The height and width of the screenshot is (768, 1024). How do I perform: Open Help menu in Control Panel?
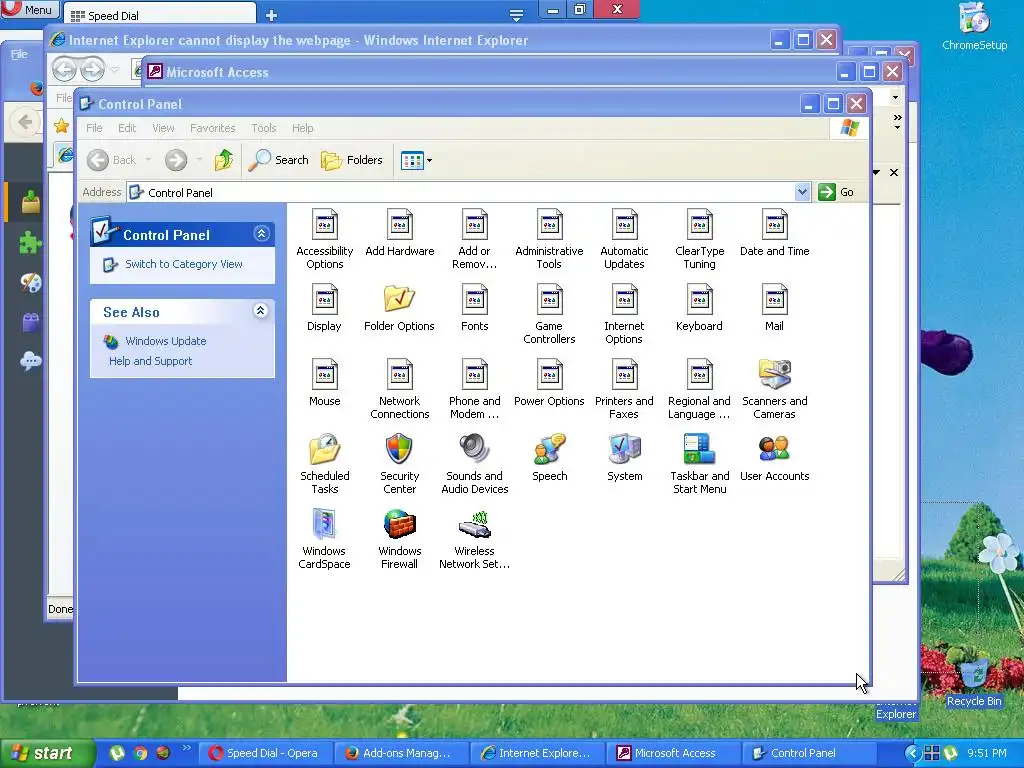302,128
